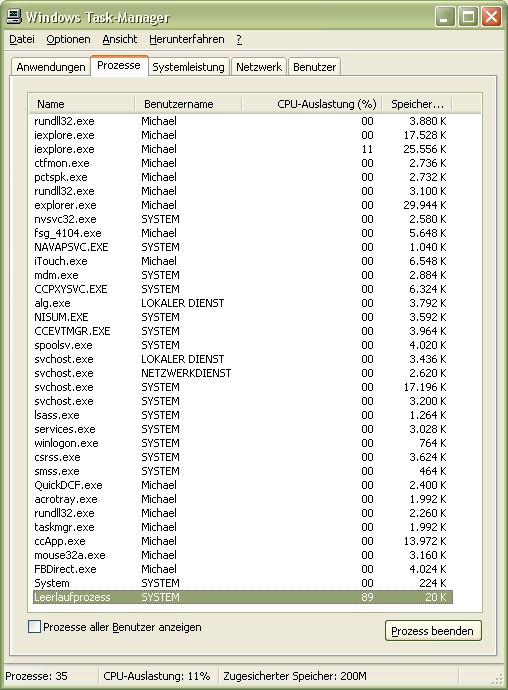The height and width of the screenshot is (690, 508).
Task: Sort by Benutzername column header
Action: pyautogui.click(x=188, y=104)
